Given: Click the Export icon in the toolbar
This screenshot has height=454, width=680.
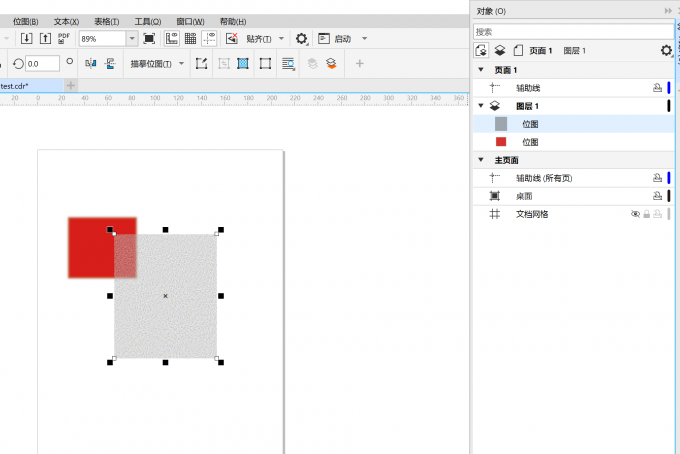Looking at the screenshot, I should pyautogui.click(x=45, y=39).
